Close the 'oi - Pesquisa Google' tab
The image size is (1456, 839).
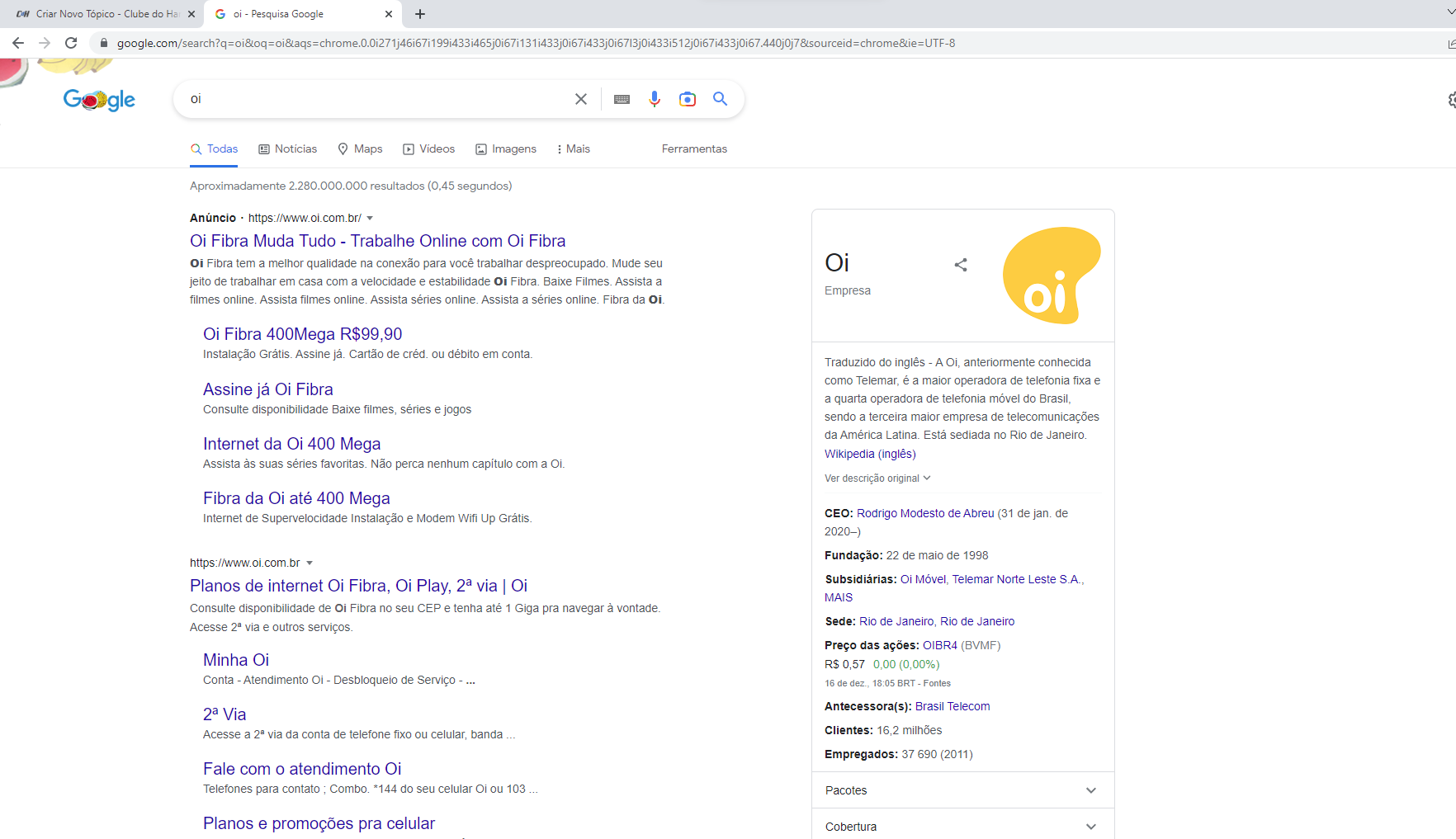(x=389, y=14)
